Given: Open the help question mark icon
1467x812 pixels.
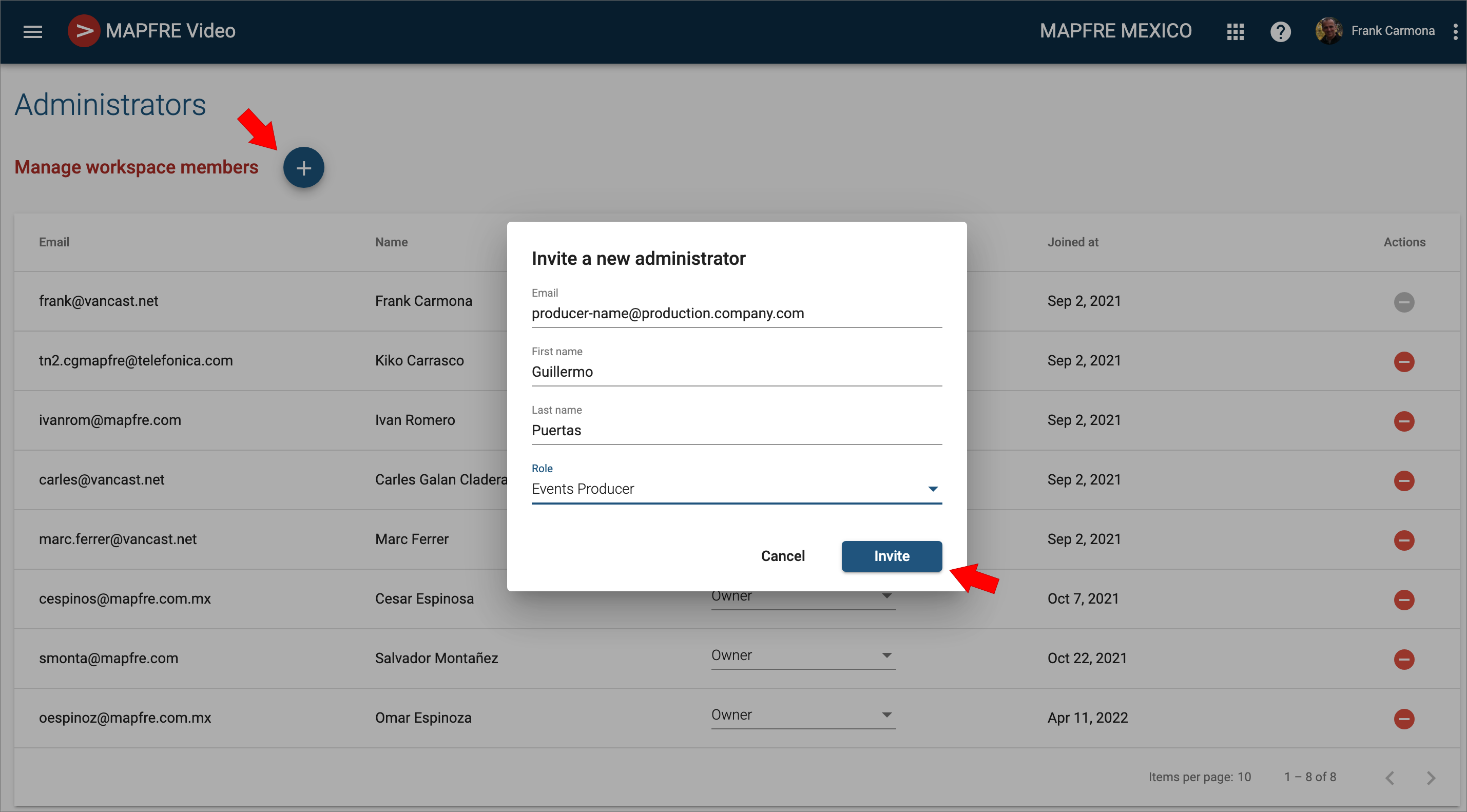Looking at the screenshot, I should [x=1280, y=31].
